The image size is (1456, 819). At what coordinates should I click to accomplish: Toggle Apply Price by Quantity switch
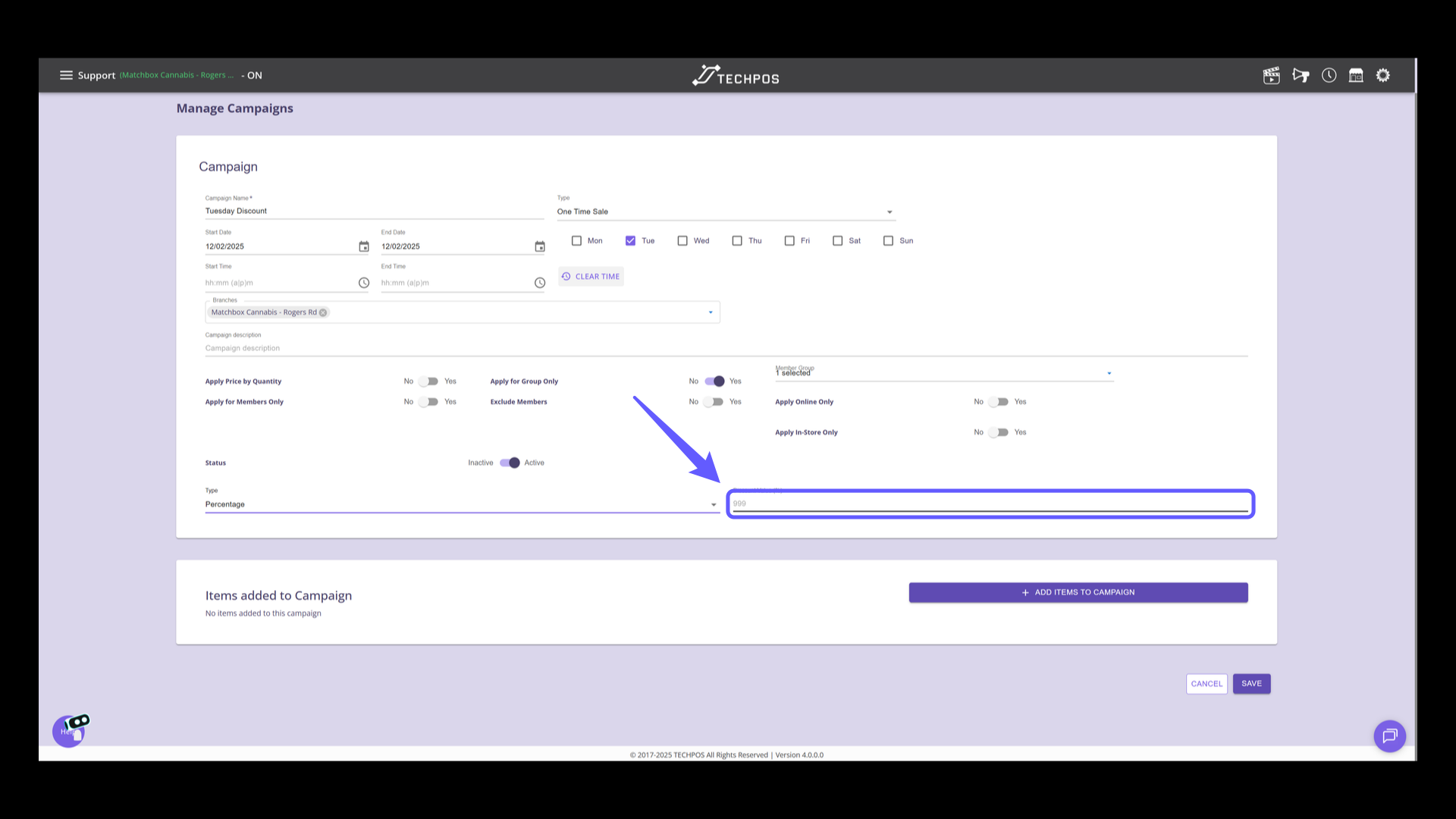pyautogui.click(x=429, y=381)
